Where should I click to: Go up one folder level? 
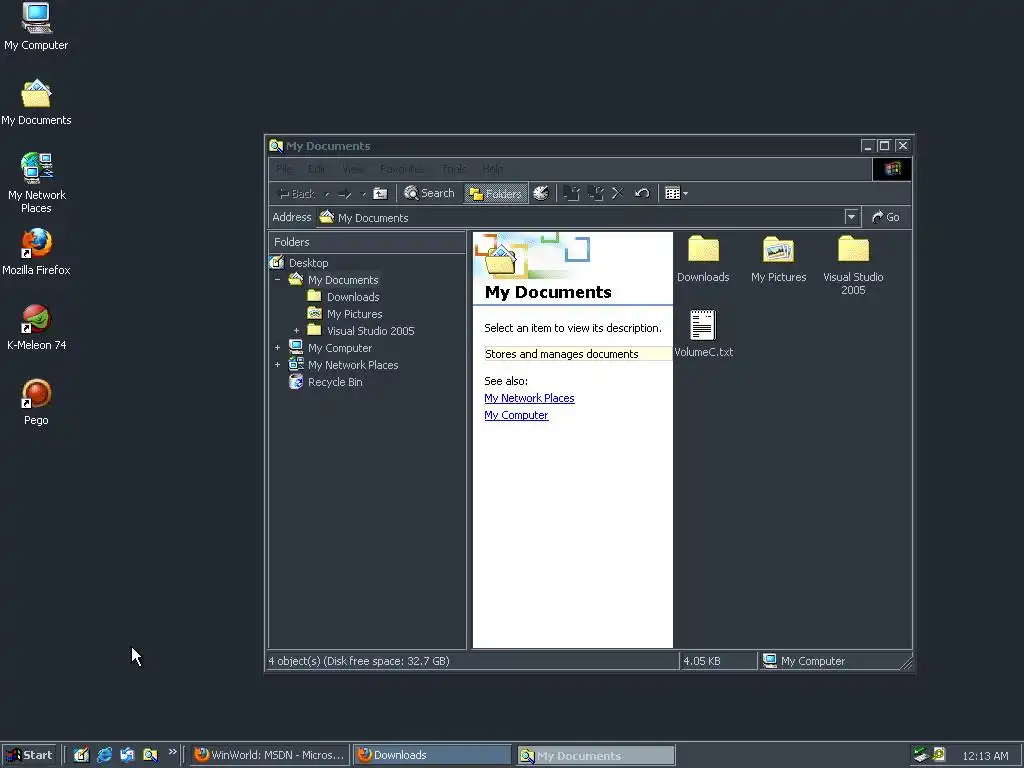(380, 193)
